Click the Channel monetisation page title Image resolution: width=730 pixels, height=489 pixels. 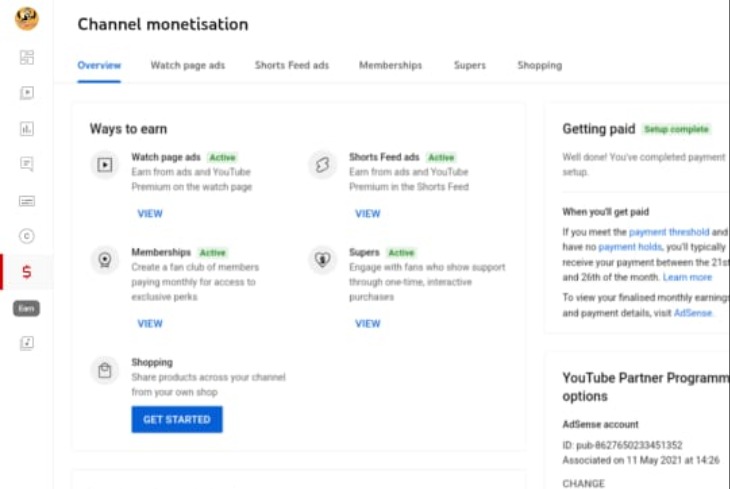point(163,24)
